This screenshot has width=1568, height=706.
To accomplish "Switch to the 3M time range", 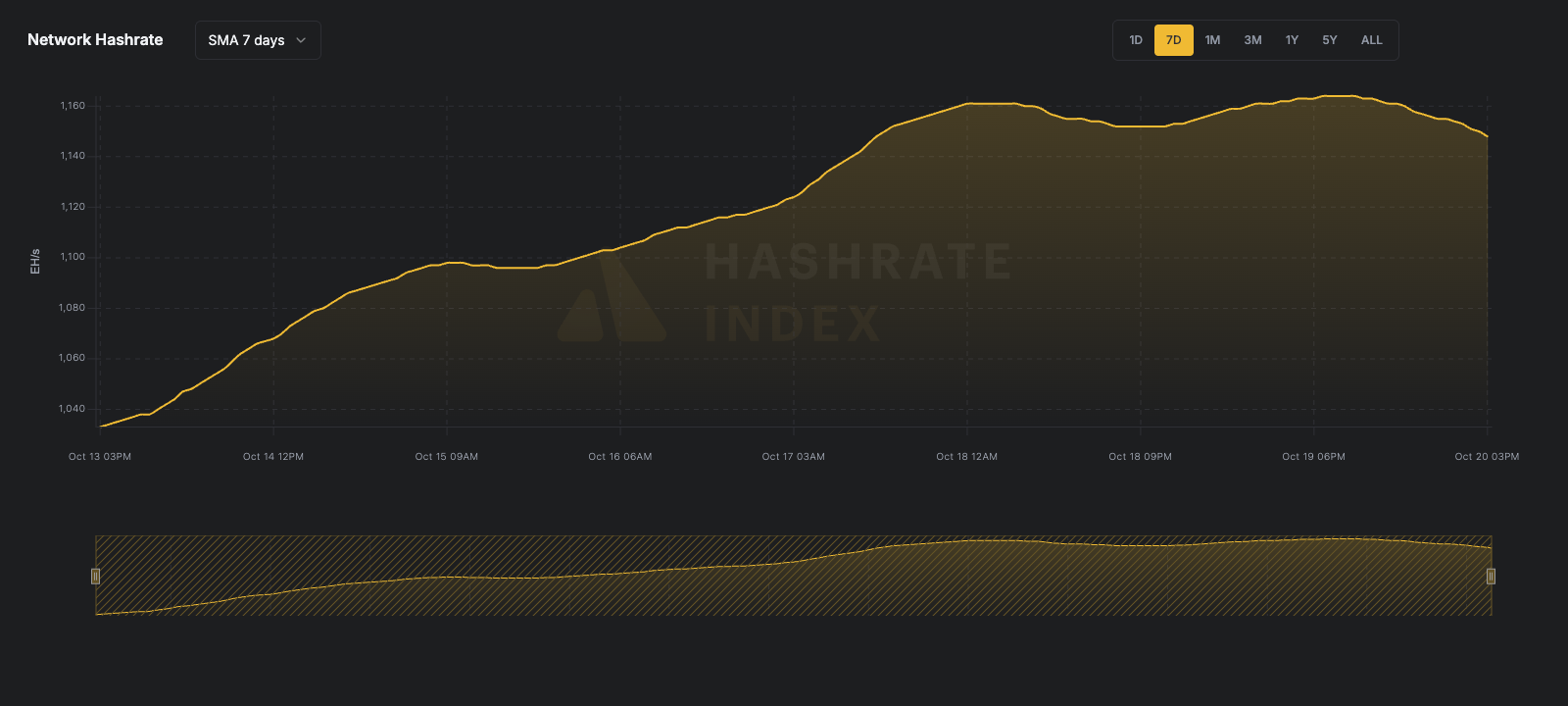I will 1252,40.
